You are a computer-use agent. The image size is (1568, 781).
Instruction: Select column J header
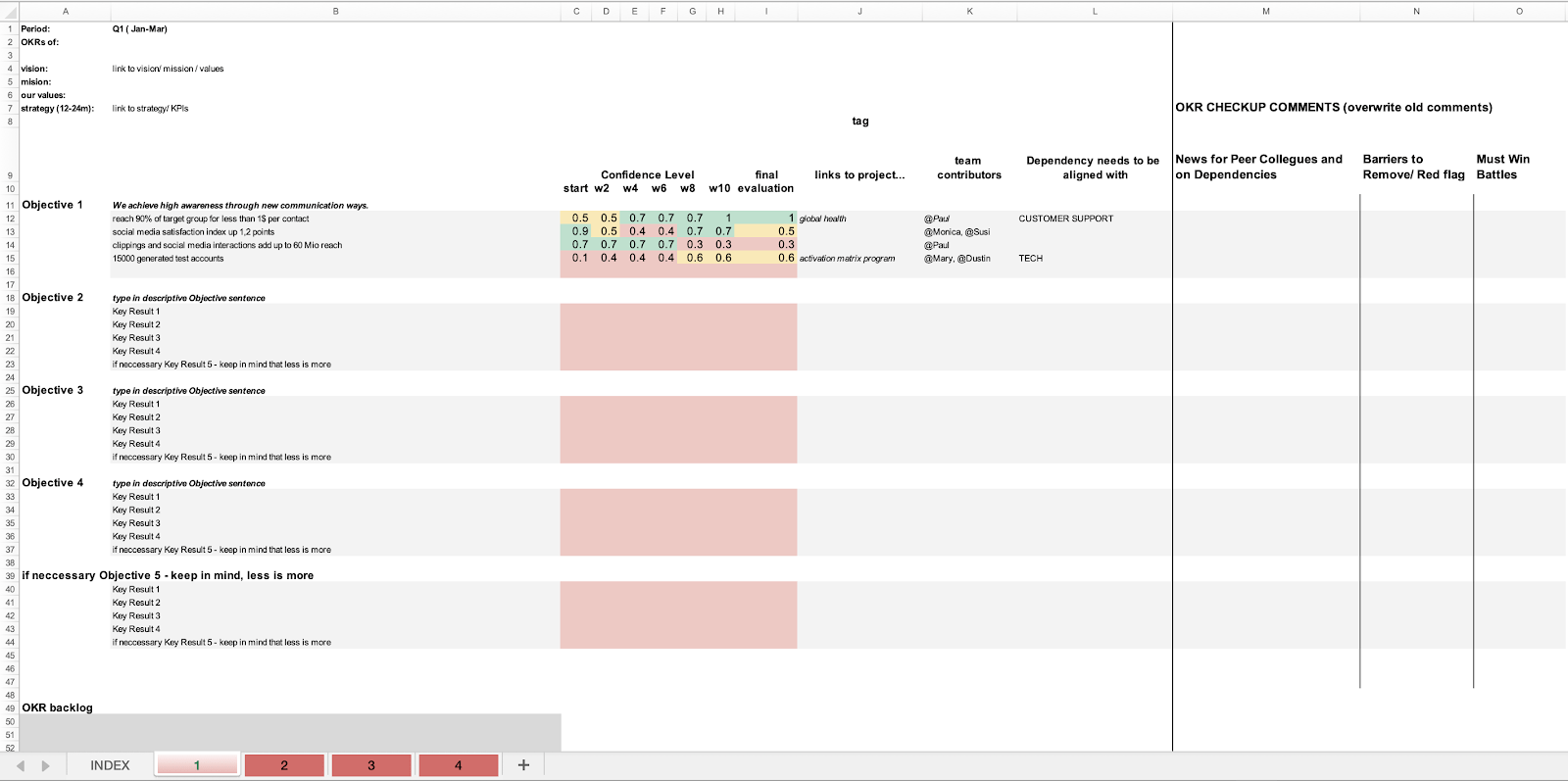point(859,12)
